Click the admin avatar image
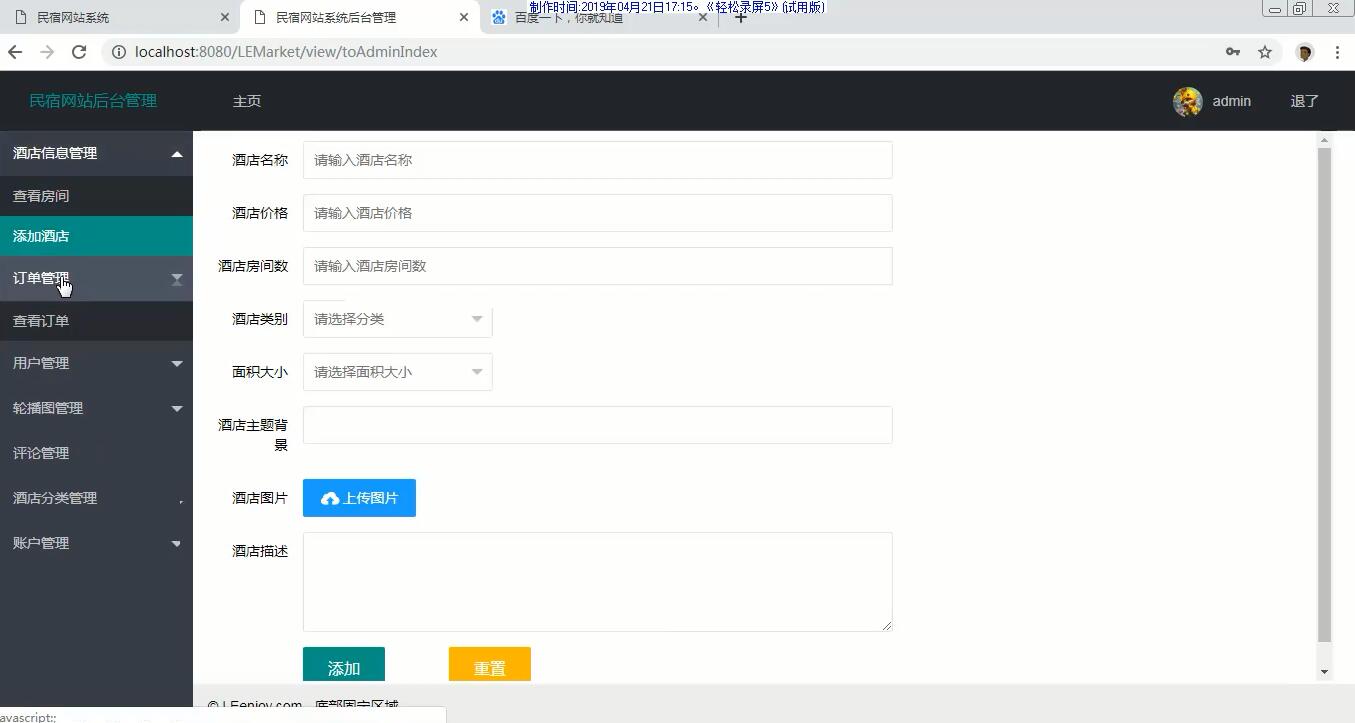The image size is (1355, 723). pos(1188,101)
